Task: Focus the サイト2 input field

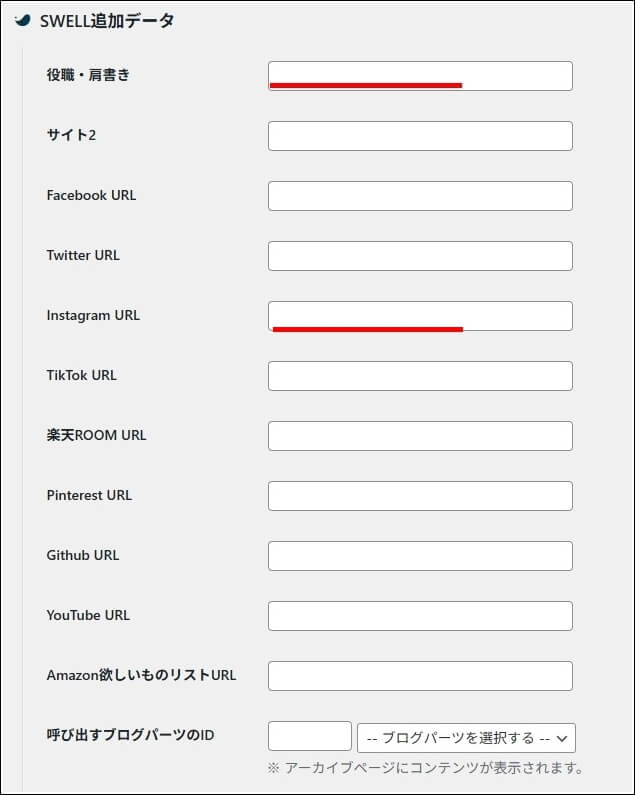Action: point(420,136)
